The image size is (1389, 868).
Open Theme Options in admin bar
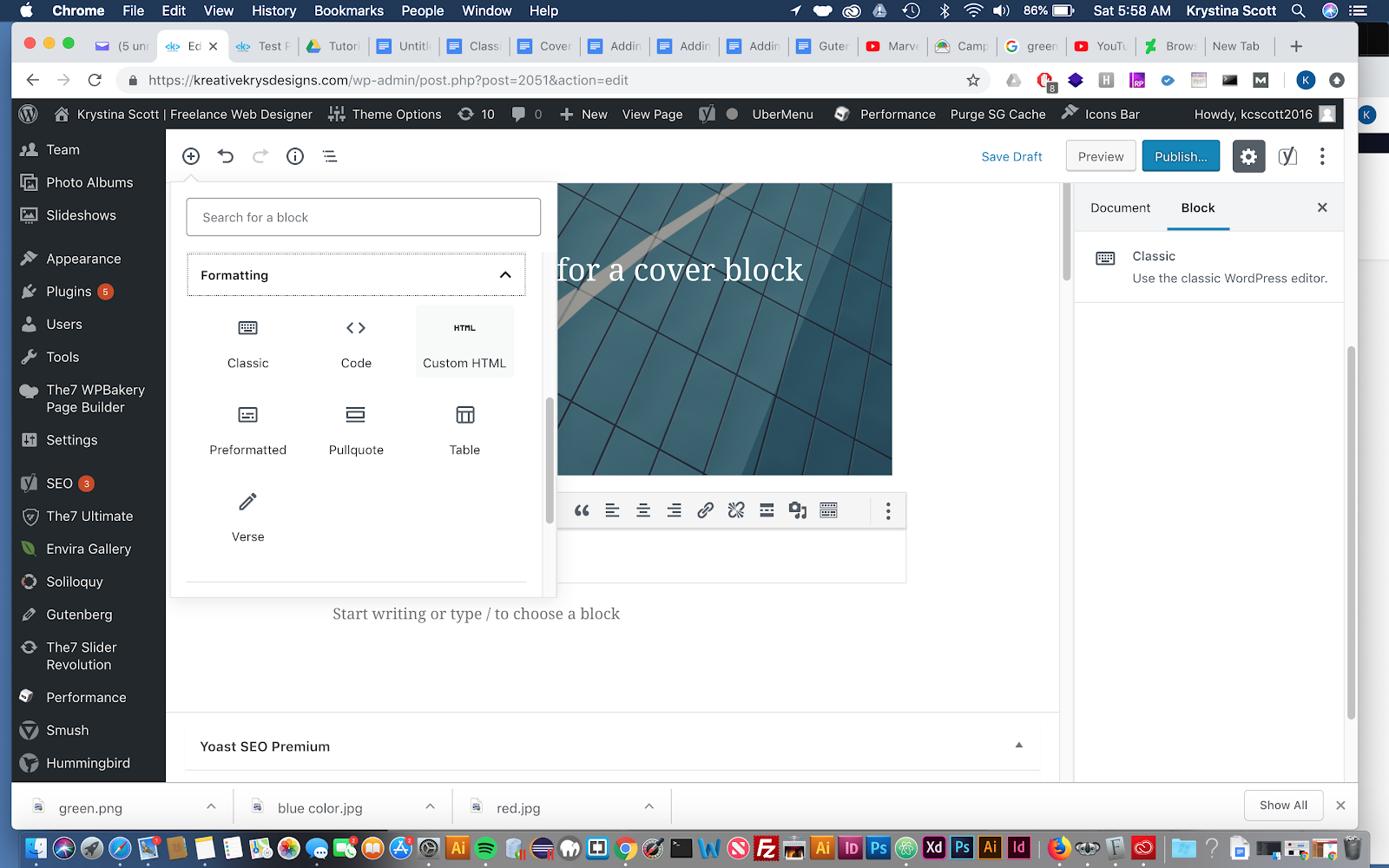click(x=385, y=115)
